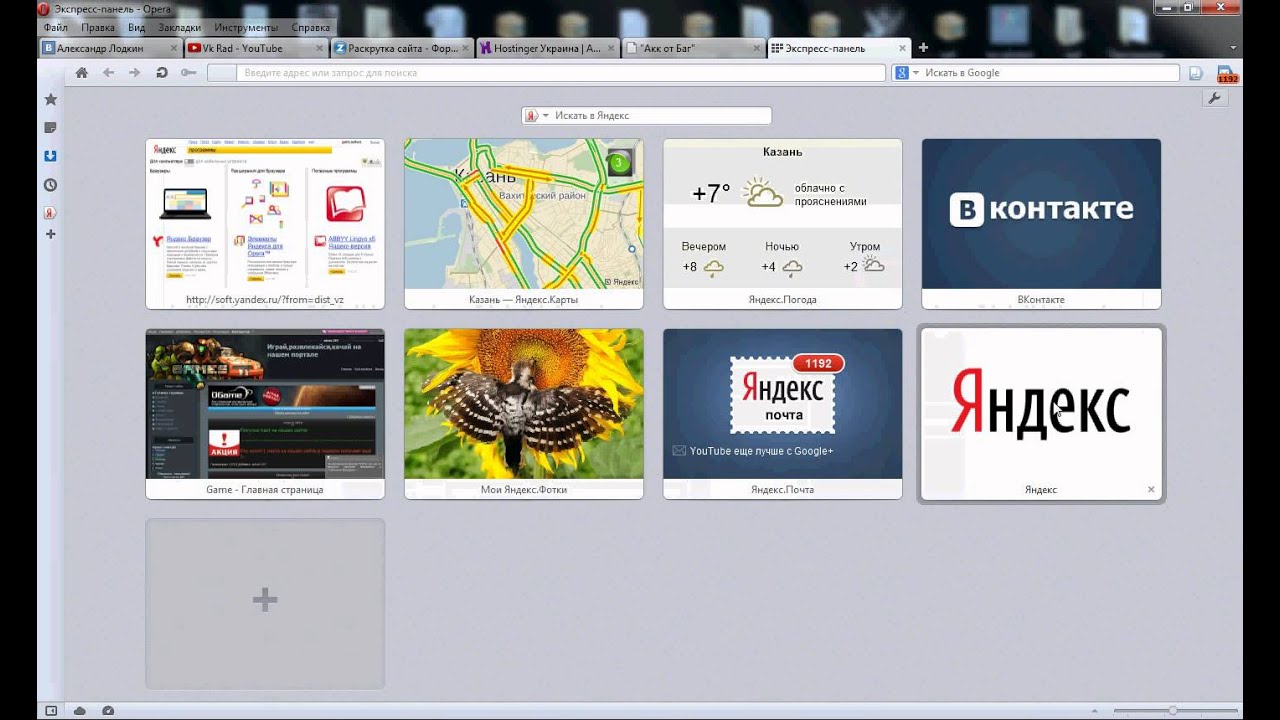This screenshot has width=1280, height=720.
Task: Click the page icon next to Google search
Action: (x=1195, y=73)
